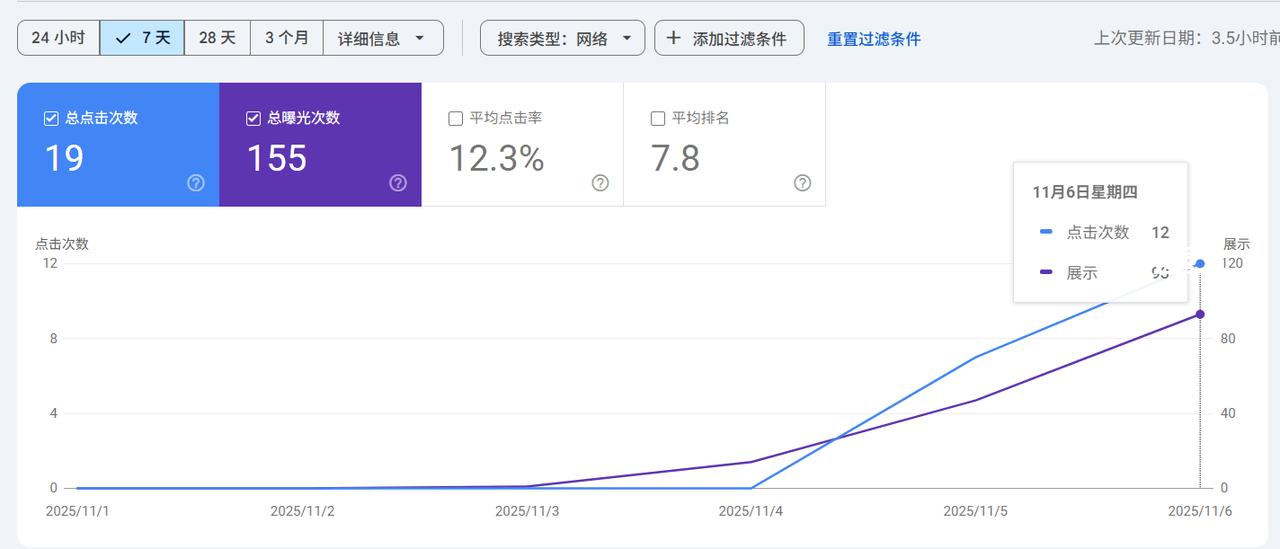Open the 搜索类型：网络 dropdown
This screenshot has height=549, width=1280.
[564, 39]
